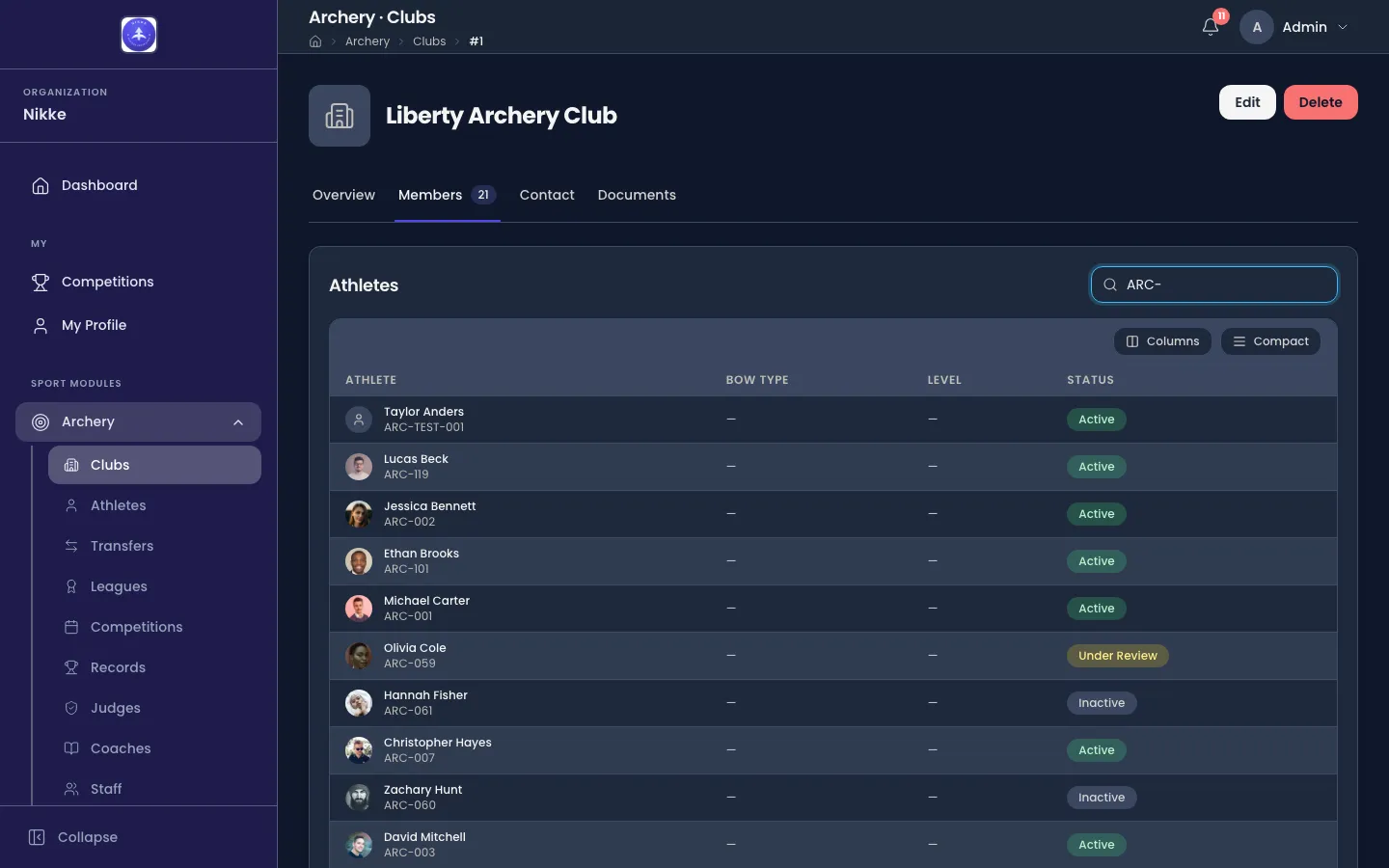Click the Records trophy icon
Image resolution: width=1389 pixels, height=868 pixels.
coord(71,667)
